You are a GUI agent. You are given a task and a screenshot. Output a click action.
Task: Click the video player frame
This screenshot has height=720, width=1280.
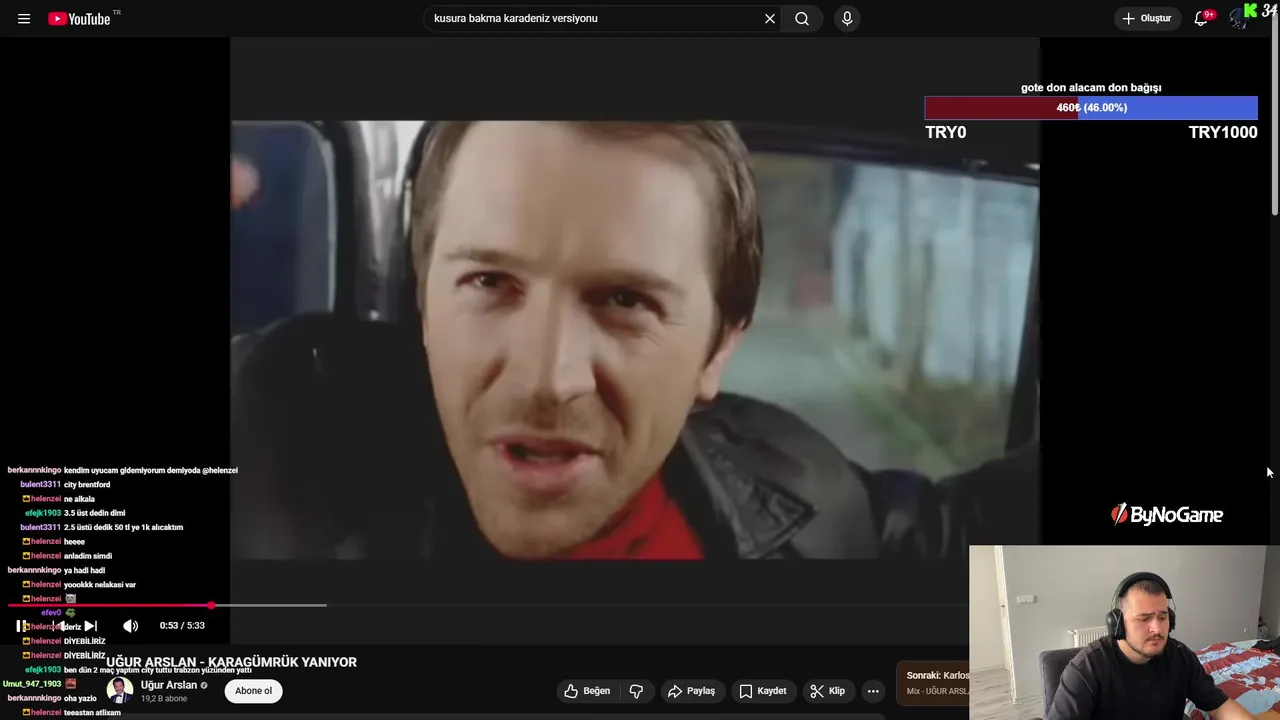pos(635,340)
